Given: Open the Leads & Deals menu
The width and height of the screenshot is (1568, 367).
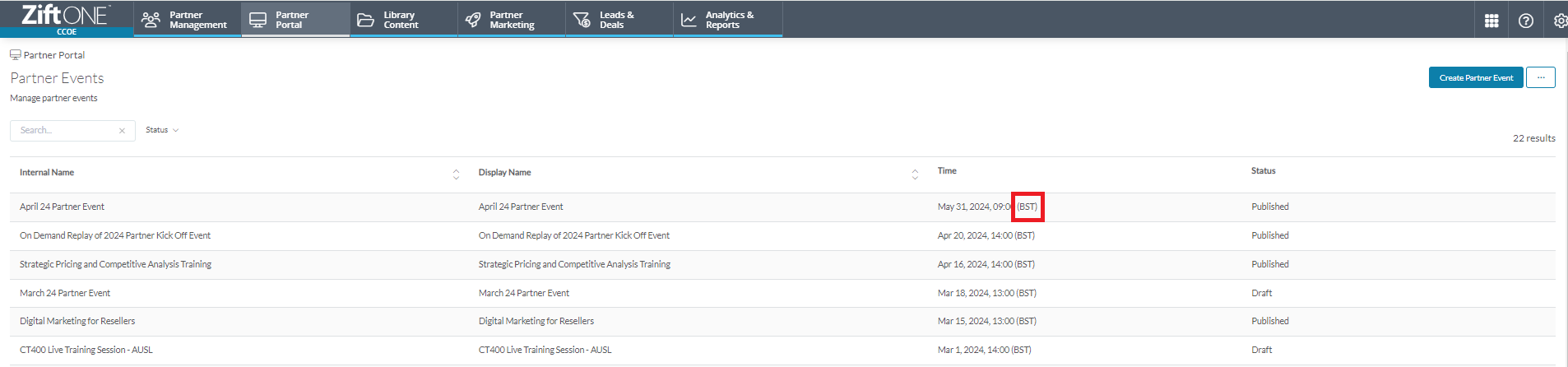Looking at the screenshot, I should [x=619, y=20].
